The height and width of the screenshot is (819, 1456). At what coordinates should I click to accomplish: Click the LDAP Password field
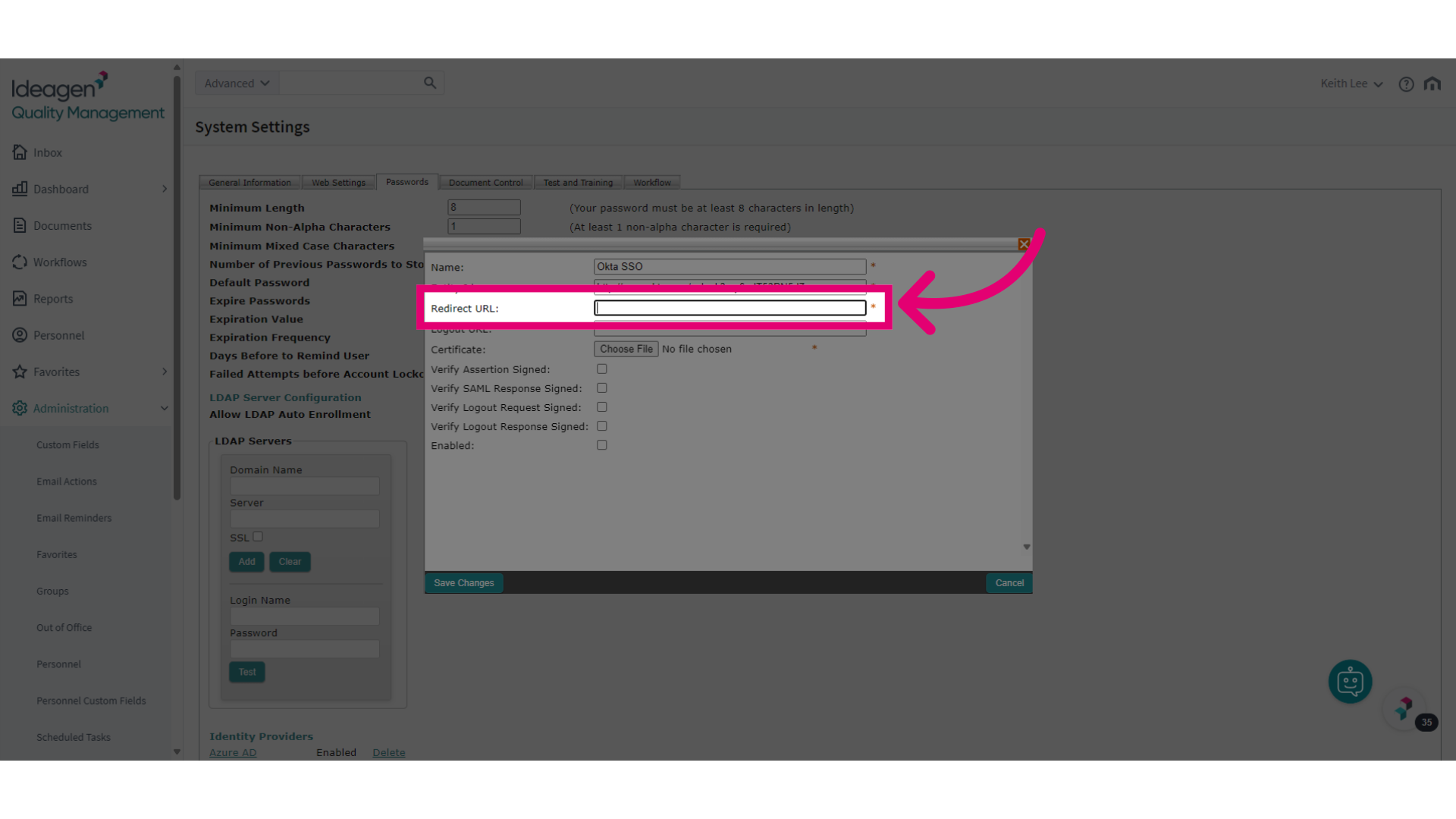pos(305,648)
